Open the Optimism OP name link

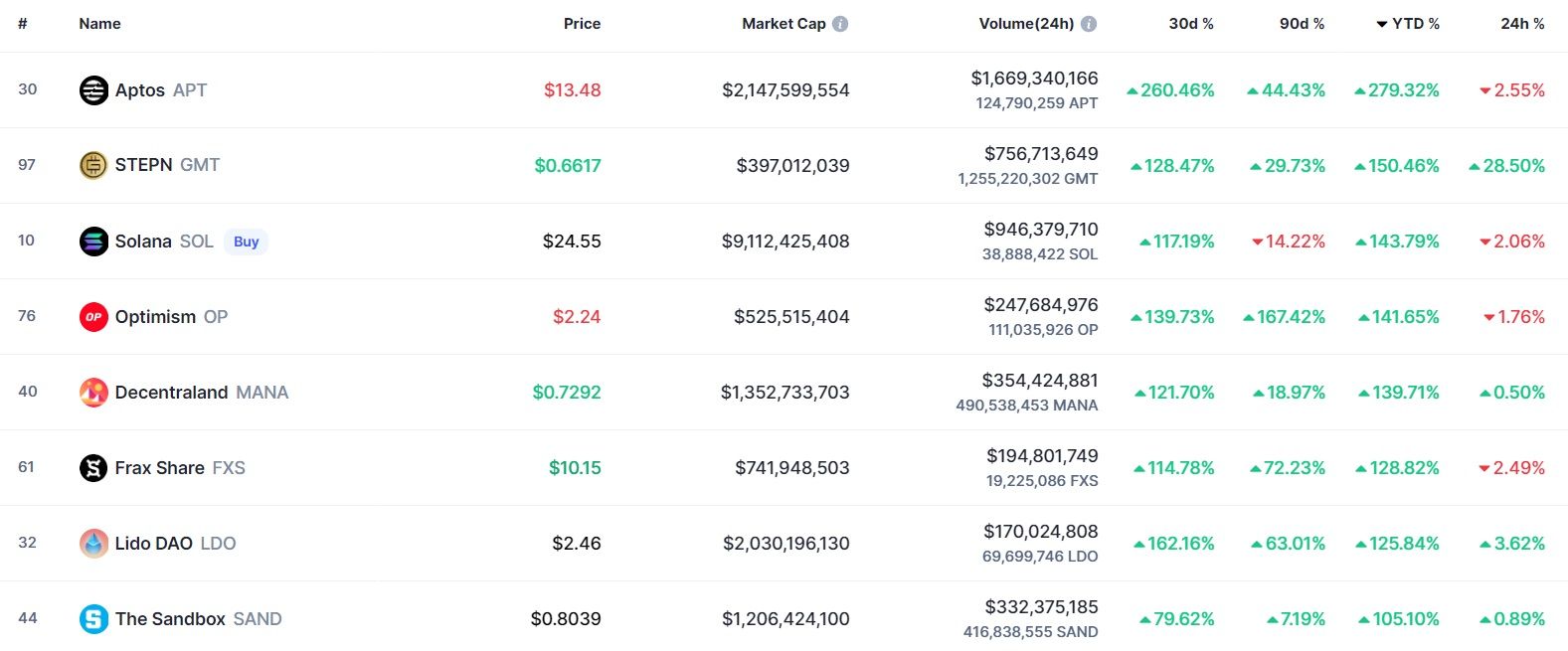tap(171, 317)
